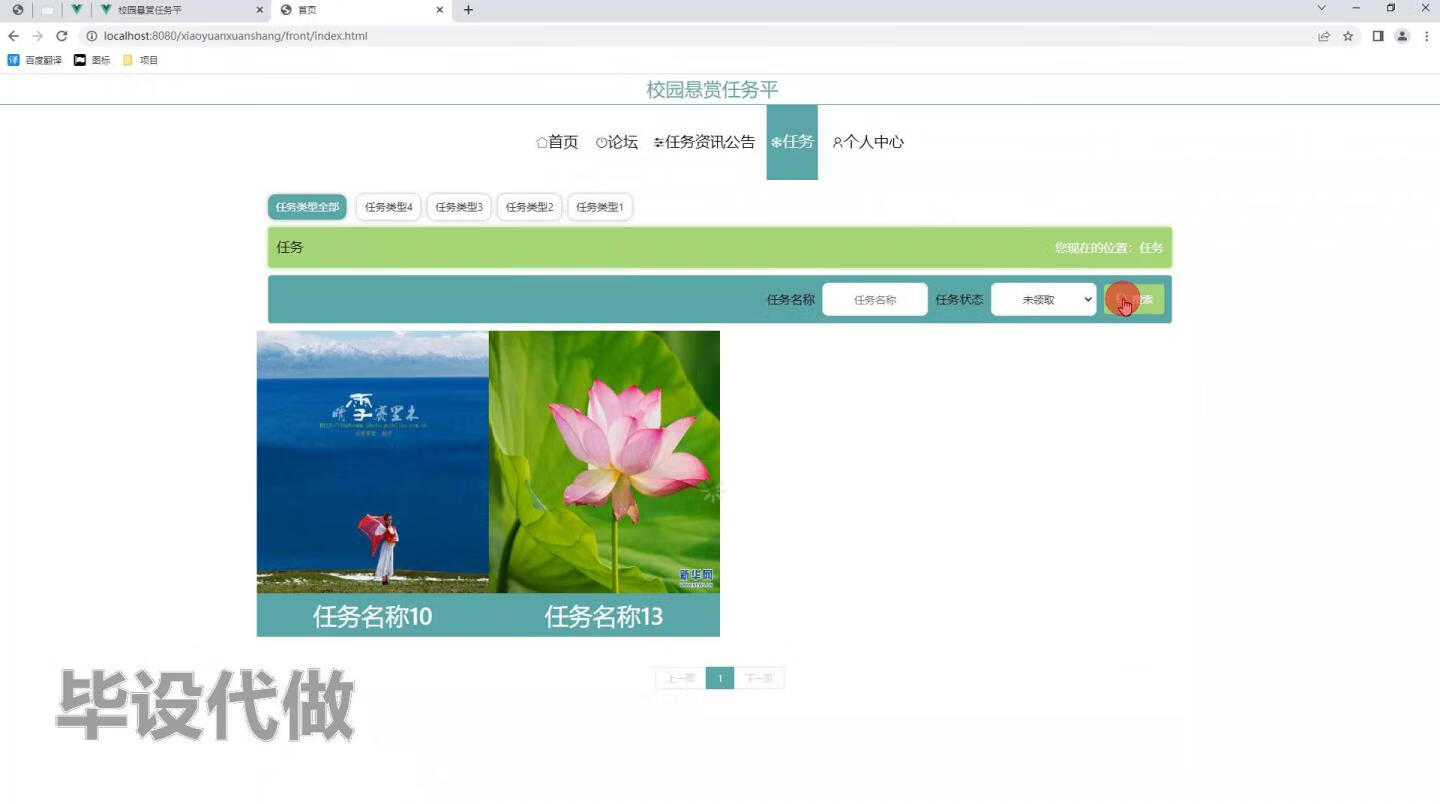Go to 首页 in the site navigation
The image size is (1440, 804).
557,142
